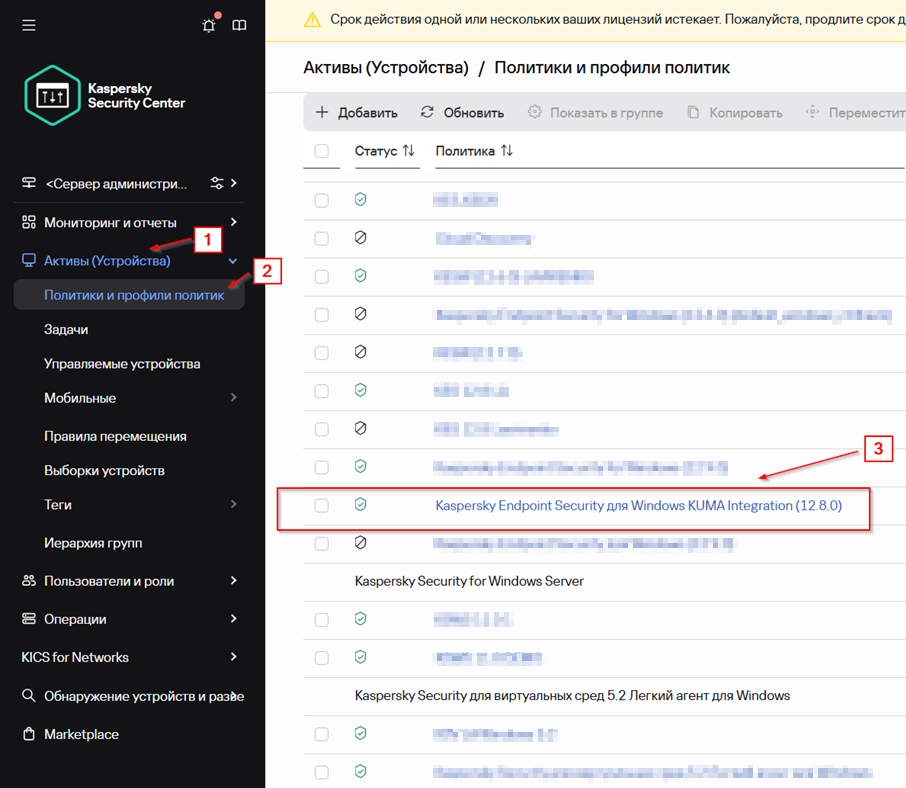Expand Пользователи и роли section
The height and width of the screenshot is (788, 906).
tap(233, 581)
